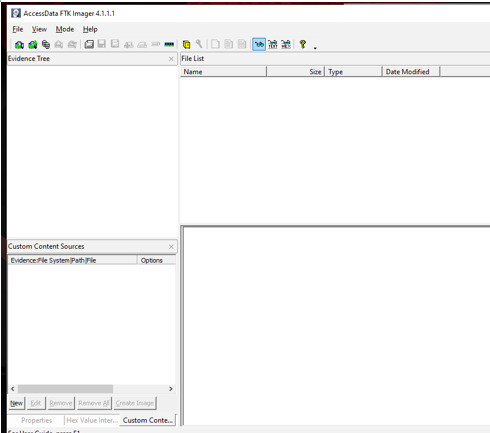Click the Create Disk Image icon
490x433 pixels.
[89, 44]
